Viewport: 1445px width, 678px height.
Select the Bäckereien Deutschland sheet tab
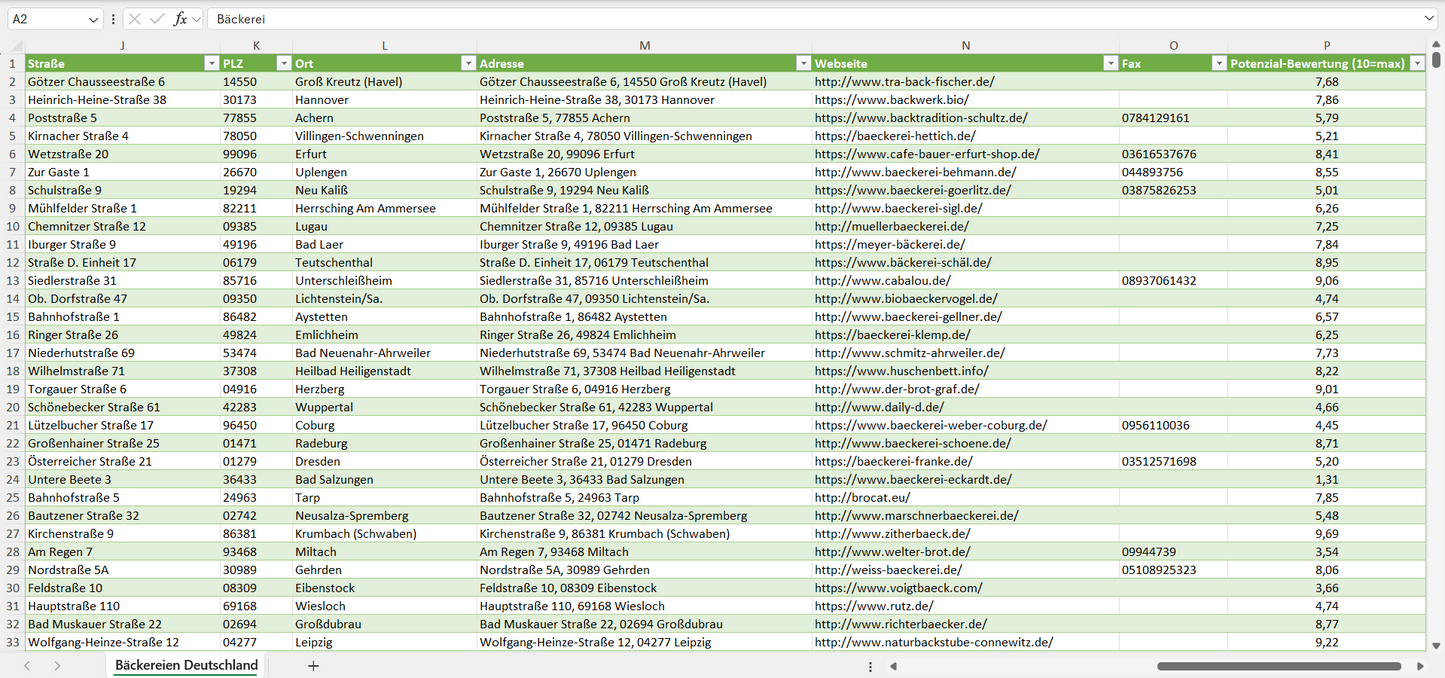click(x=186, y=665)
